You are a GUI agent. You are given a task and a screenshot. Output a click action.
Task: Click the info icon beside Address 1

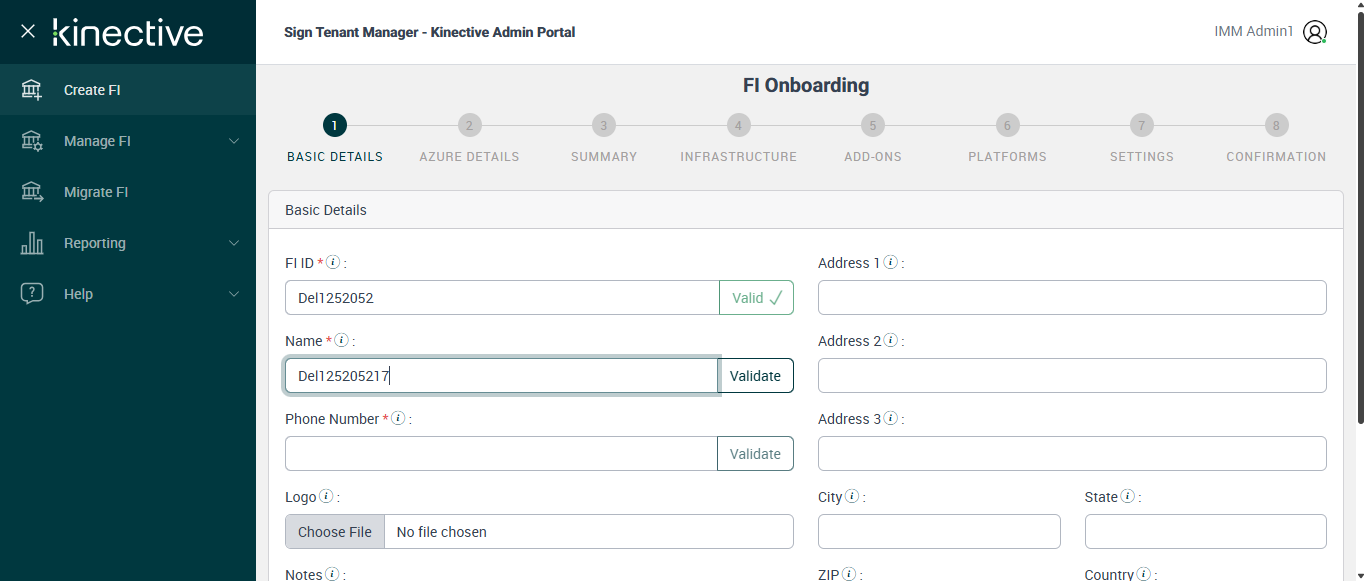[890, 263]
